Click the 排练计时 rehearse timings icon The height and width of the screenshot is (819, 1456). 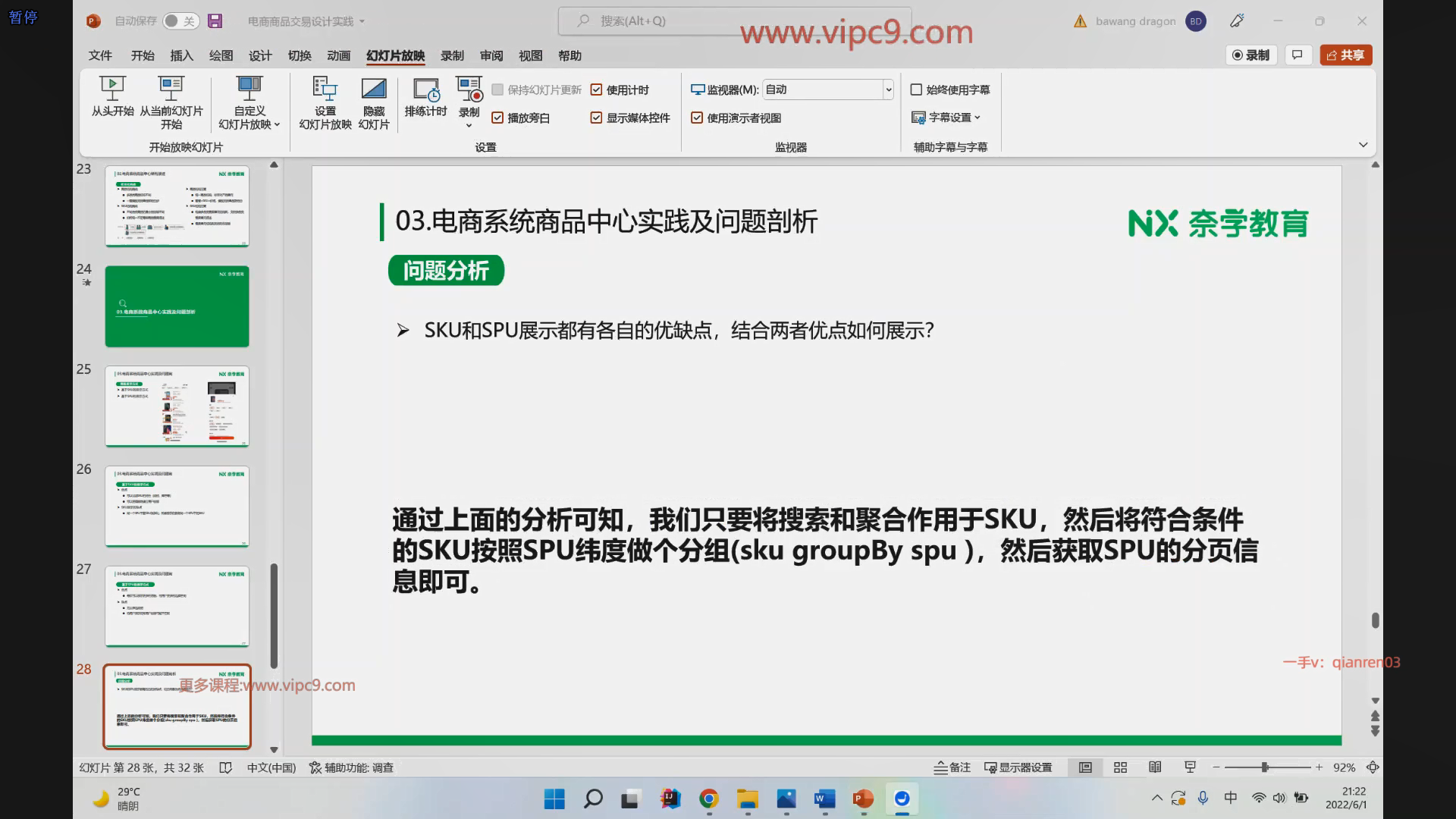[425, 89]
